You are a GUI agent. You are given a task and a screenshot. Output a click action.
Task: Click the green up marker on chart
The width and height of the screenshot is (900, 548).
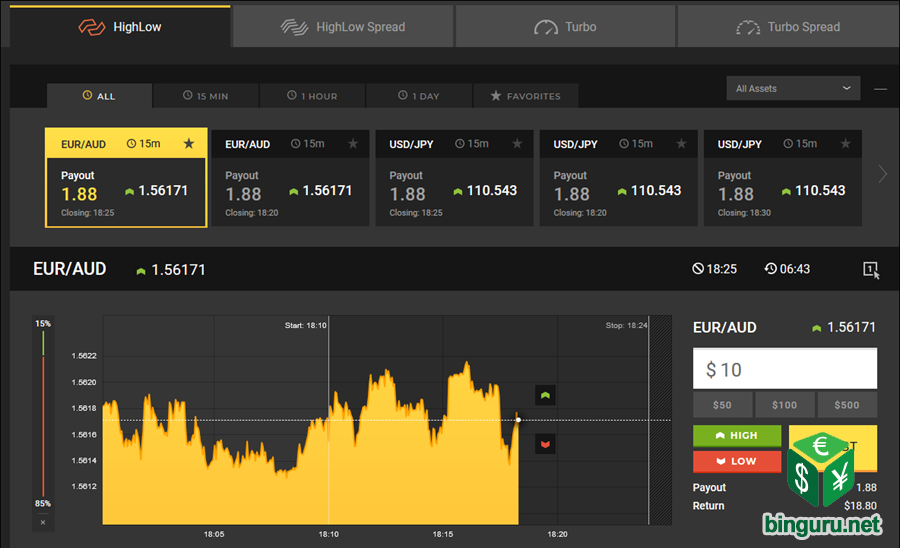tap(545, 395)
